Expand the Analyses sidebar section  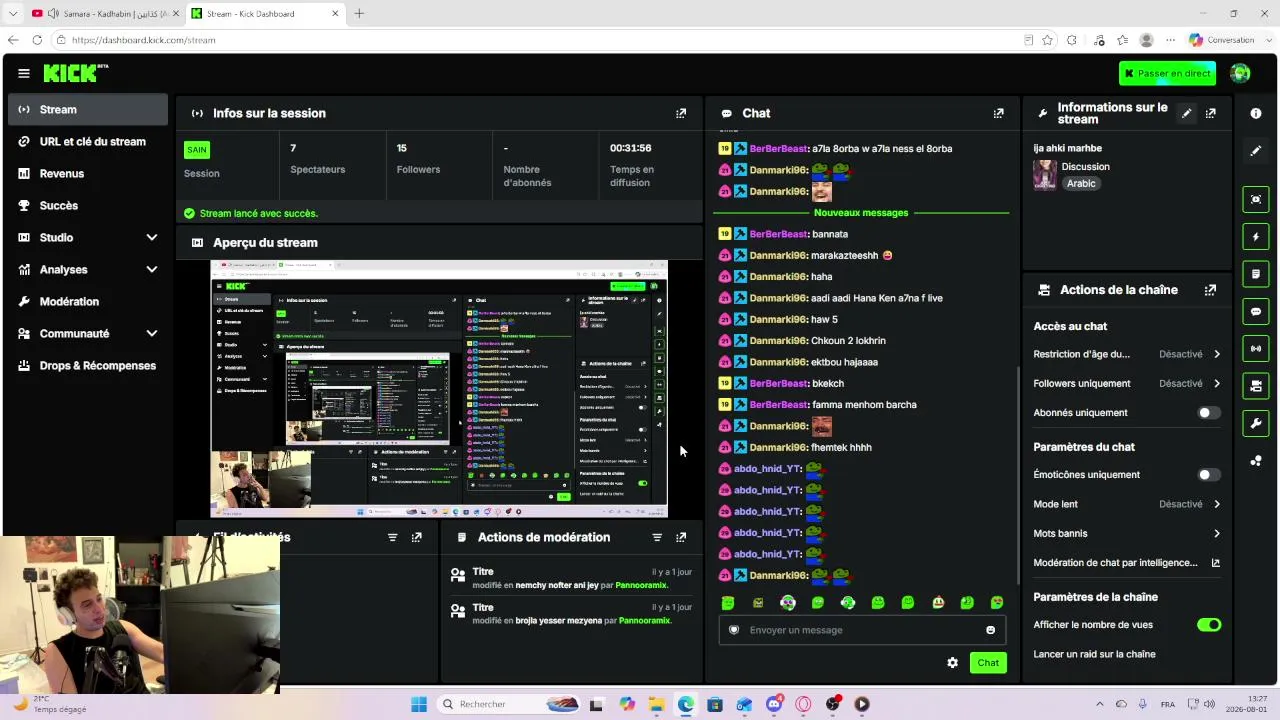tap(152, 270)
